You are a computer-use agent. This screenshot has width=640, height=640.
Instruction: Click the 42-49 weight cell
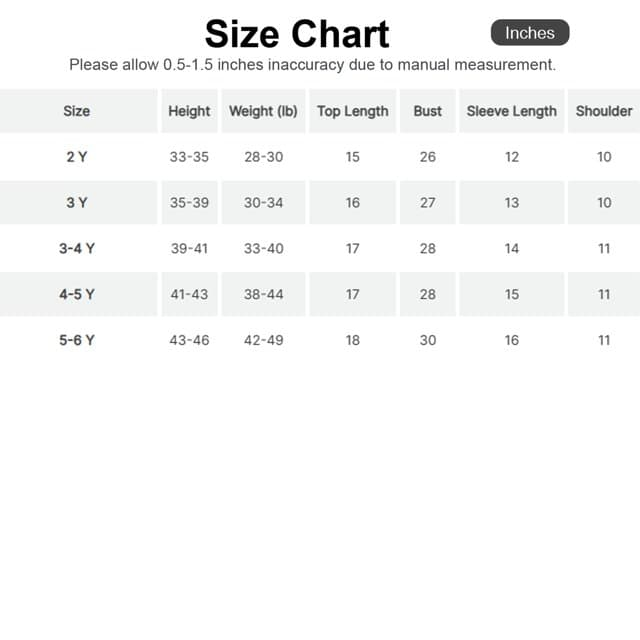coord(263,340)
